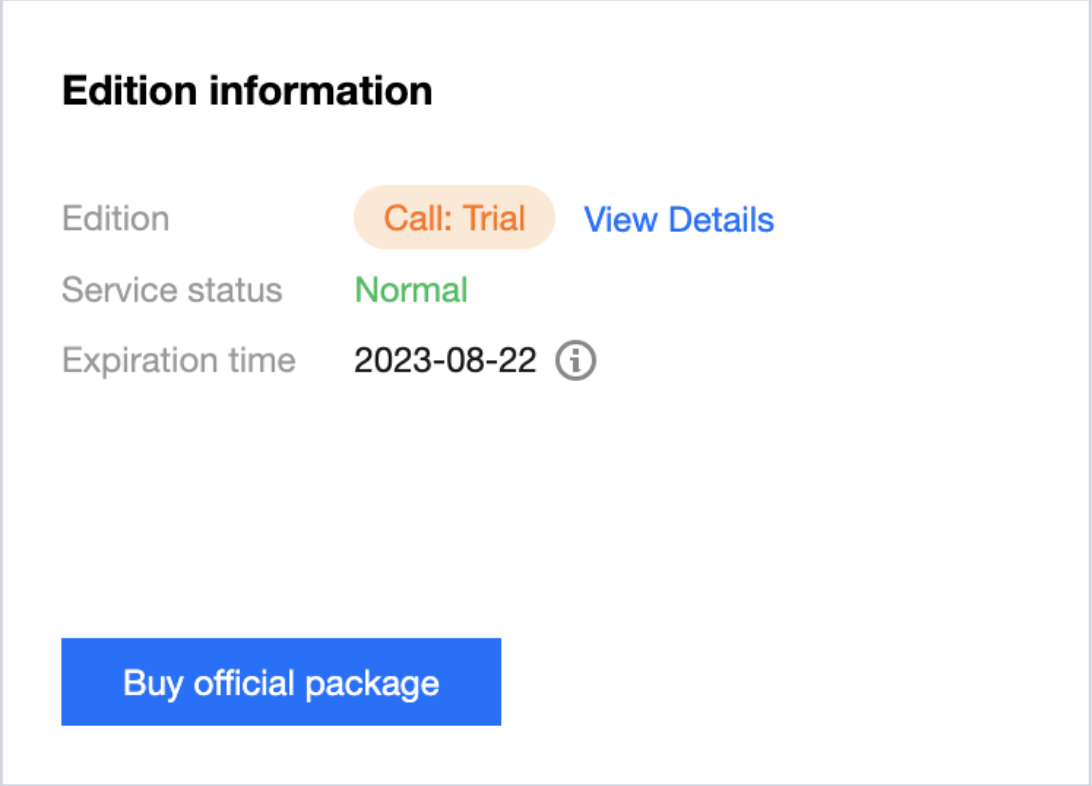Click the green Normal service status
Screen dimensions: 1092x786
click(x=411, y=290)
